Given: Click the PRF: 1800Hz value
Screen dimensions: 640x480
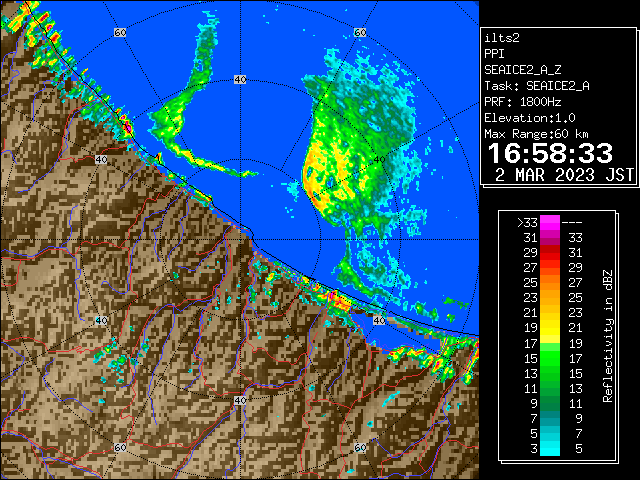Looking at the screenshot, I should [523, 102].
